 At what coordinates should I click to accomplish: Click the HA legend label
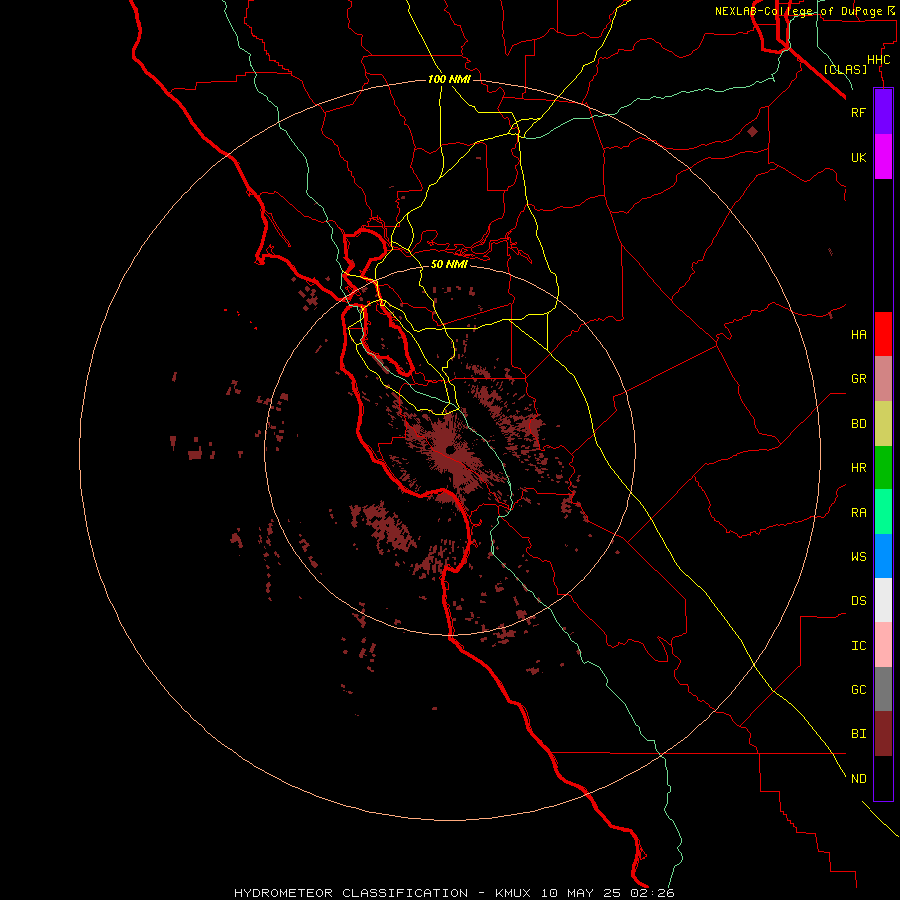[x=858, y=335]
